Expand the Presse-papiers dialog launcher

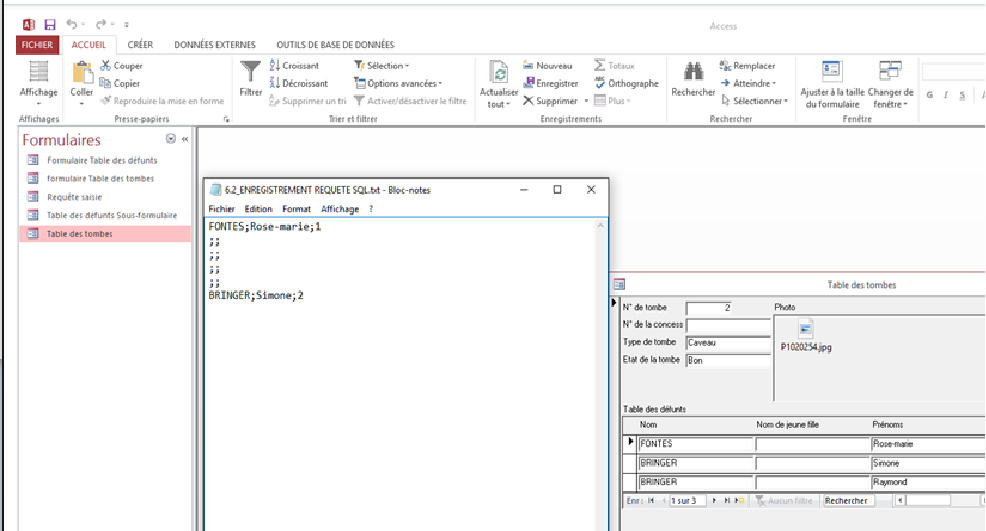[226, 119]
